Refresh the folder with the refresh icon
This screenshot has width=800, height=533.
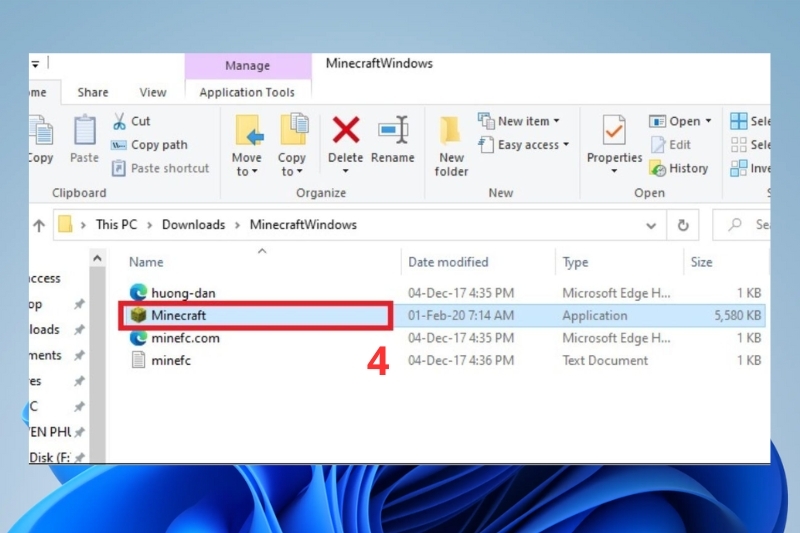[683, 225]
